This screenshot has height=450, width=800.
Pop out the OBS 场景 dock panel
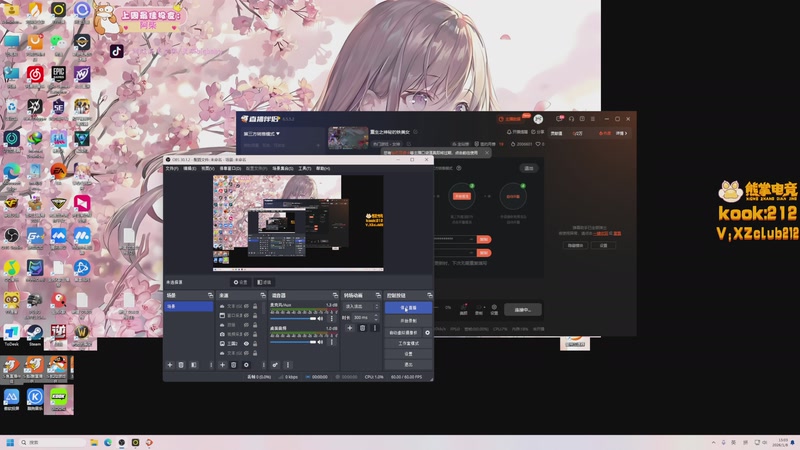(210, 295)
